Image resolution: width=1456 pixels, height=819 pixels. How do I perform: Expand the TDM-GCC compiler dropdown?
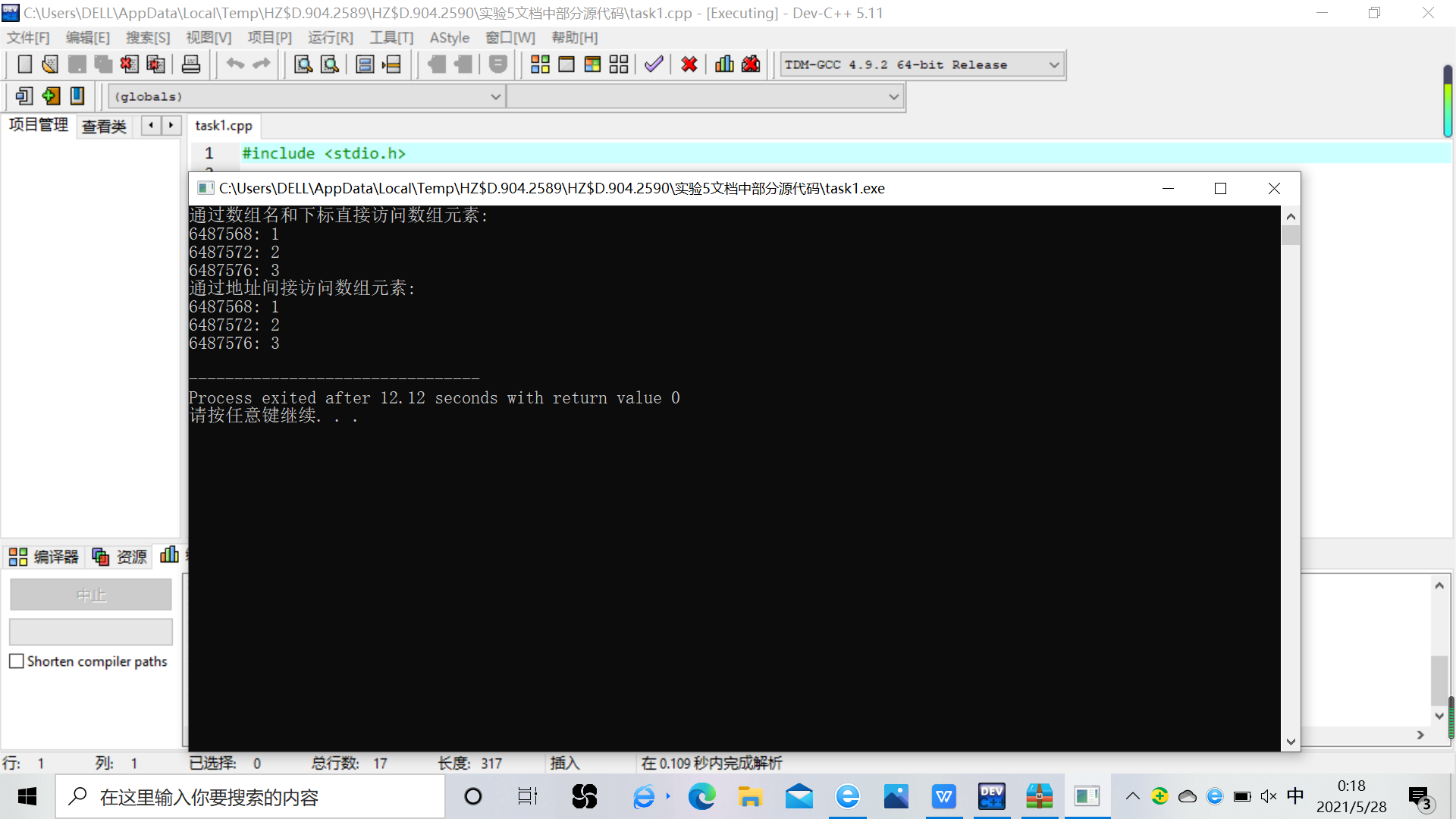coord(1053,65)
